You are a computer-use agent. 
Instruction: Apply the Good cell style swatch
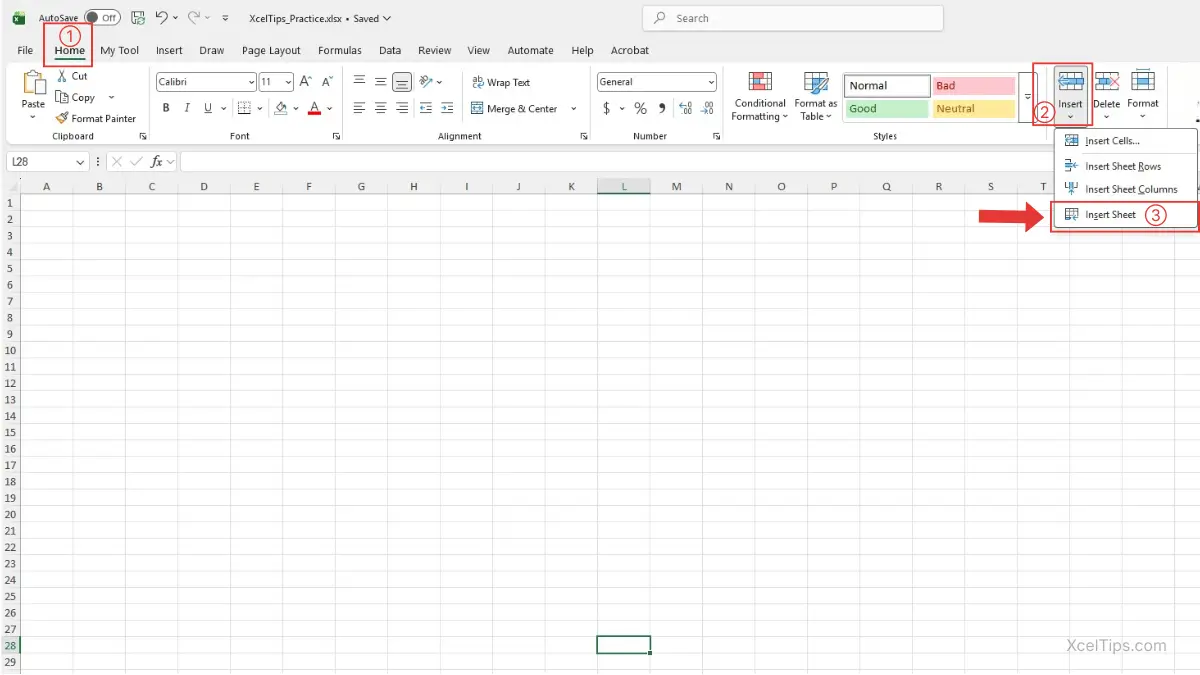click(886, 109)
